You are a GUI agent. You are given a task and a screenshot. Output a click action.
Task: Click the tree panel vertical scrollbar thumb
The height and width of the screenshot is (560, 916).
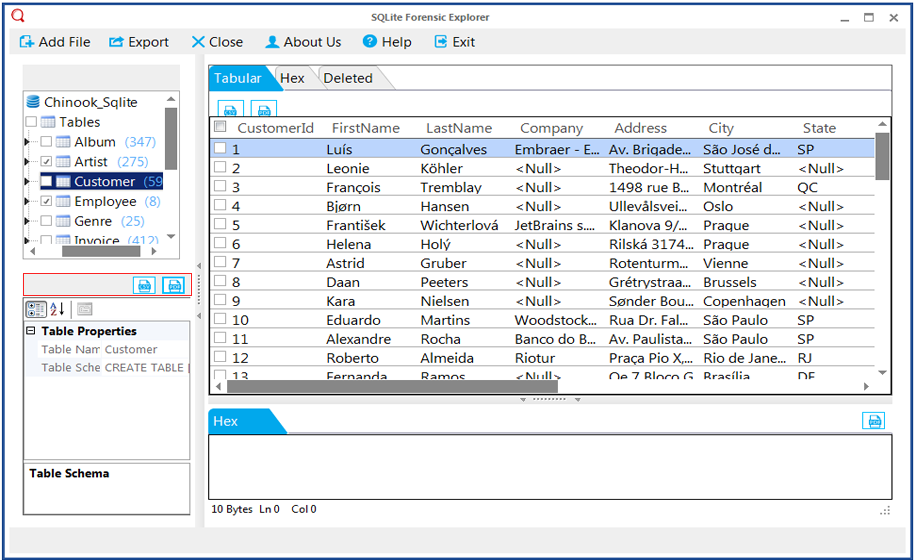coord(171,138)
